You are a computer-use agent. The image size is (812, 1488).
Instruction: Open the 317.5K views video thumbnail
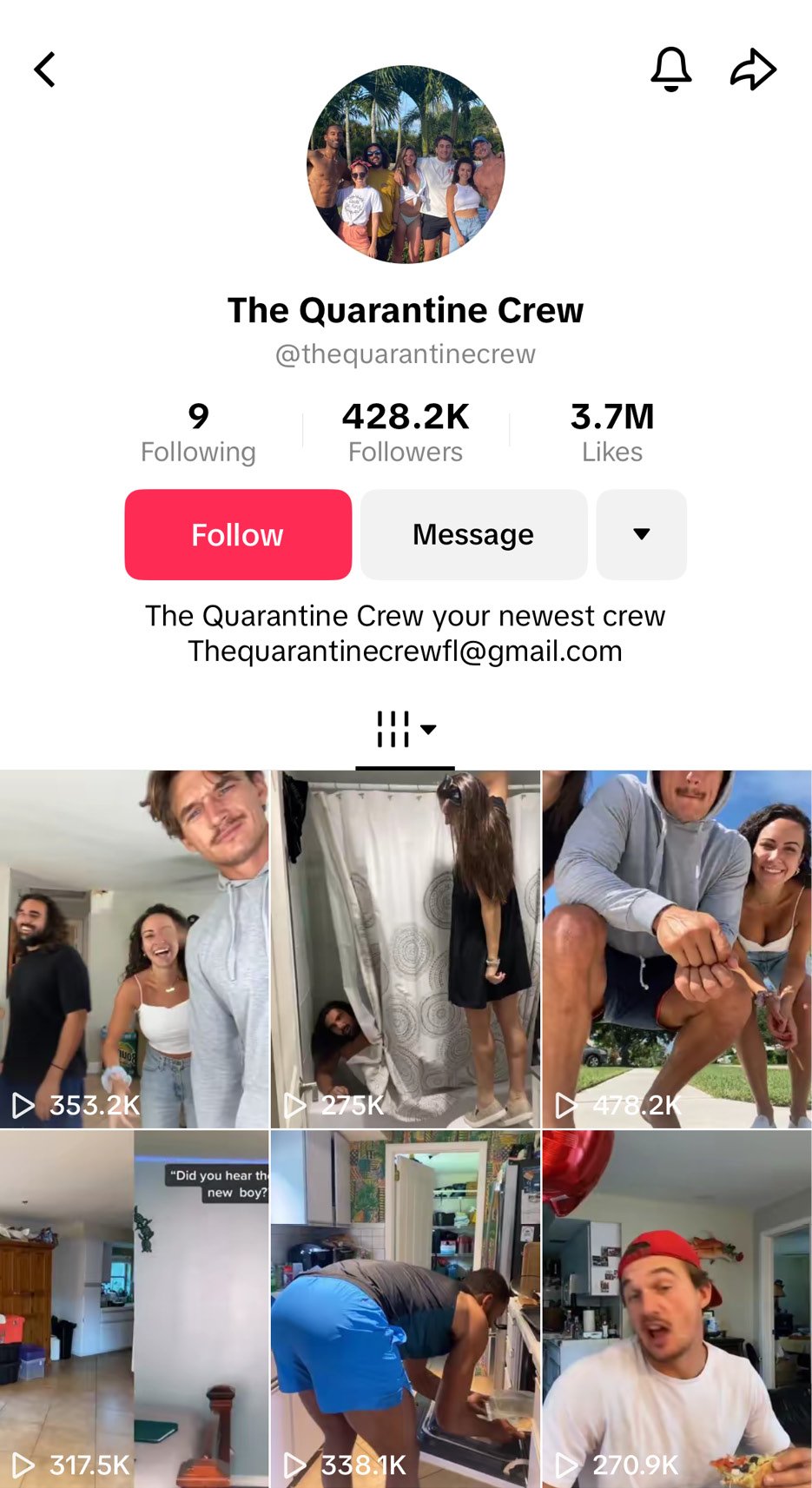[x=135, y=1309]
